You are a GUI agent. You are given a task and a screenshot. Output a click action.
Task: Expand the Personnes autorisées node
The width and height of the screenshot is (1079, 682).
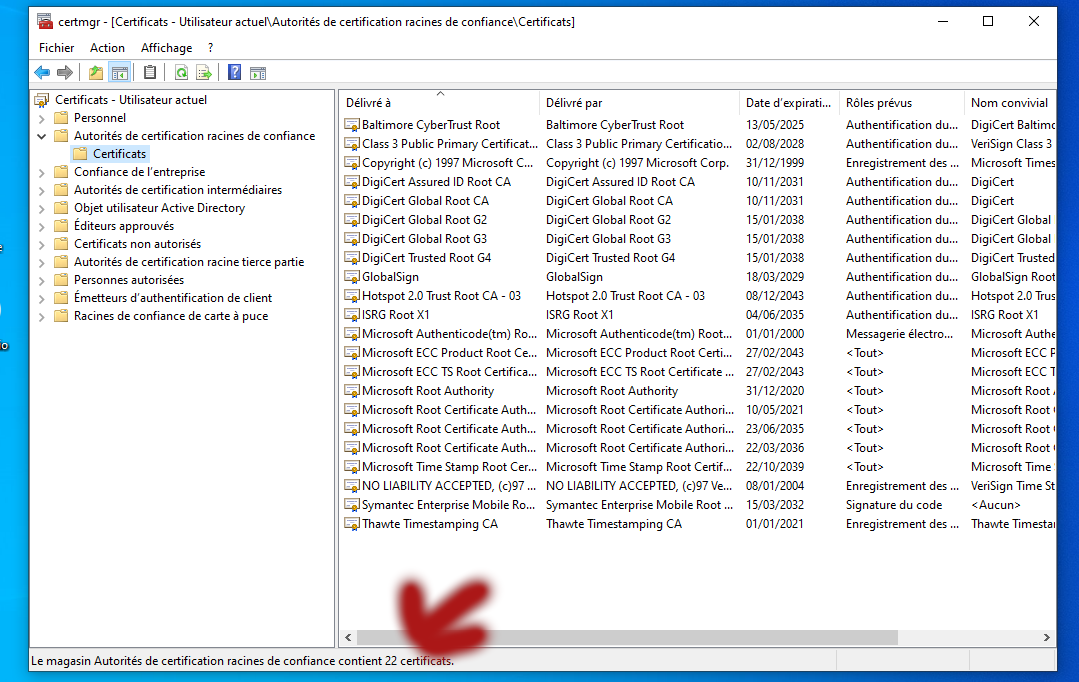pos(42,280)
